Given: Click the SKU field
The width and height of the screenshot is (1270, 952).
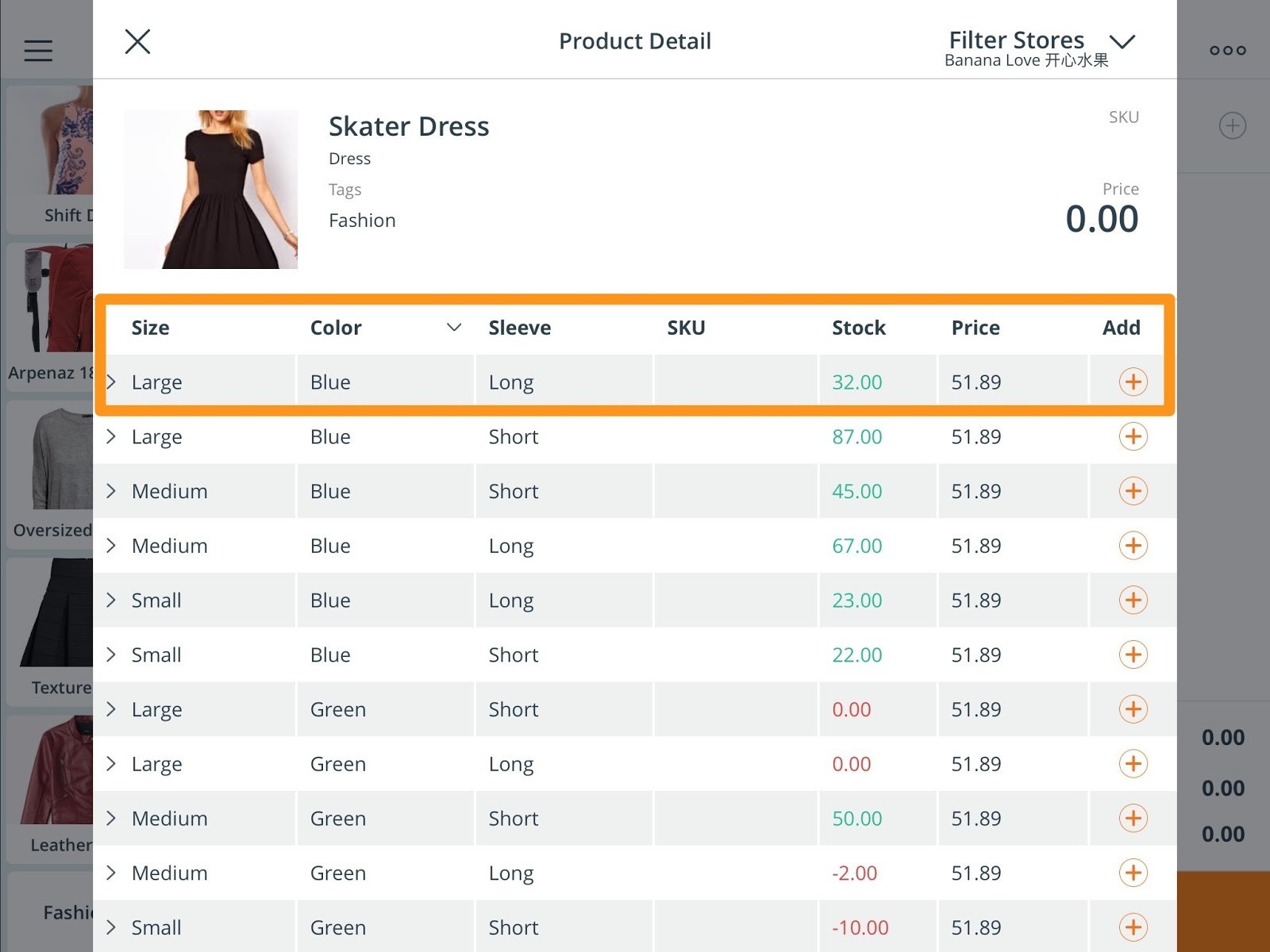Looking at the screenshot, I should 1124,117.
